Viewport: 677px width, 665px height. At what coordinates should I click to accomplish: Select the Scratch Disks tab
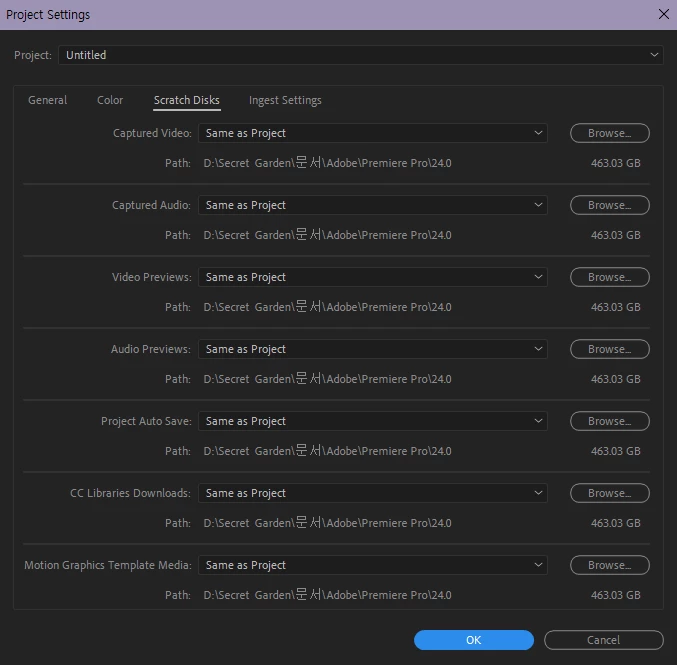[187, 100]
